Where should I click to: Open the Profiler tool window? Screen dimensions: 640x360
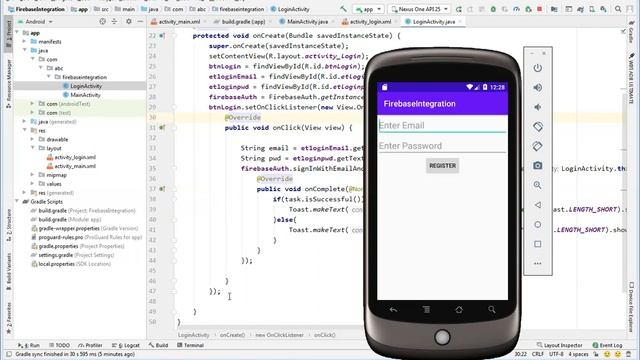tap(90, 345)
